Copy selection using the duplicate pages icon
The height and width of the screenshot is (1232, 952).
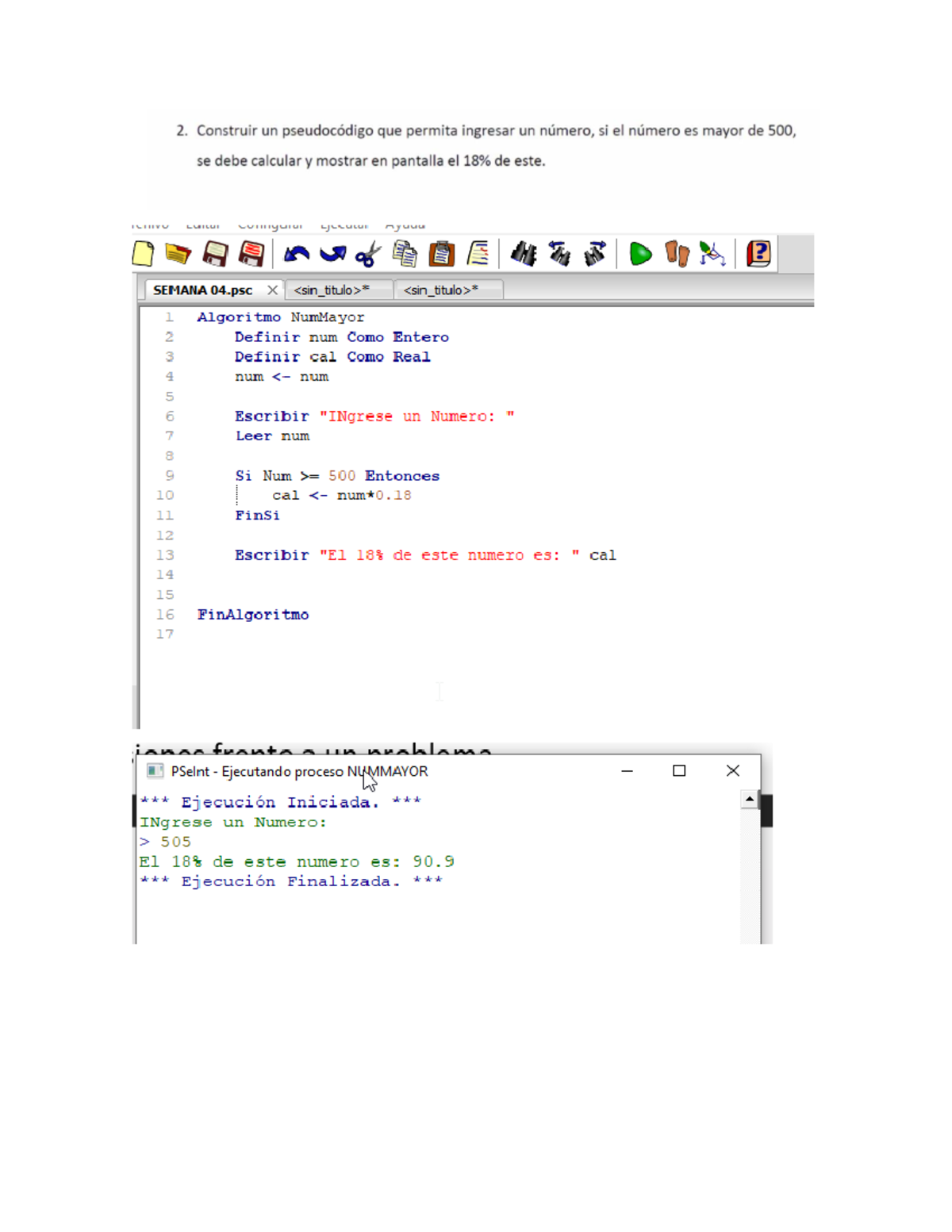405,254
